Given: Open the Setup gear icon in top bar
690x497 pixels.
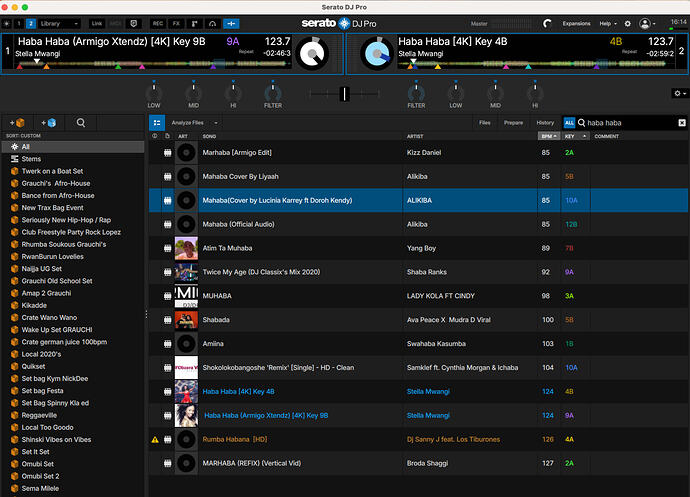Looking at the screenshot, I should pos(628,23).
